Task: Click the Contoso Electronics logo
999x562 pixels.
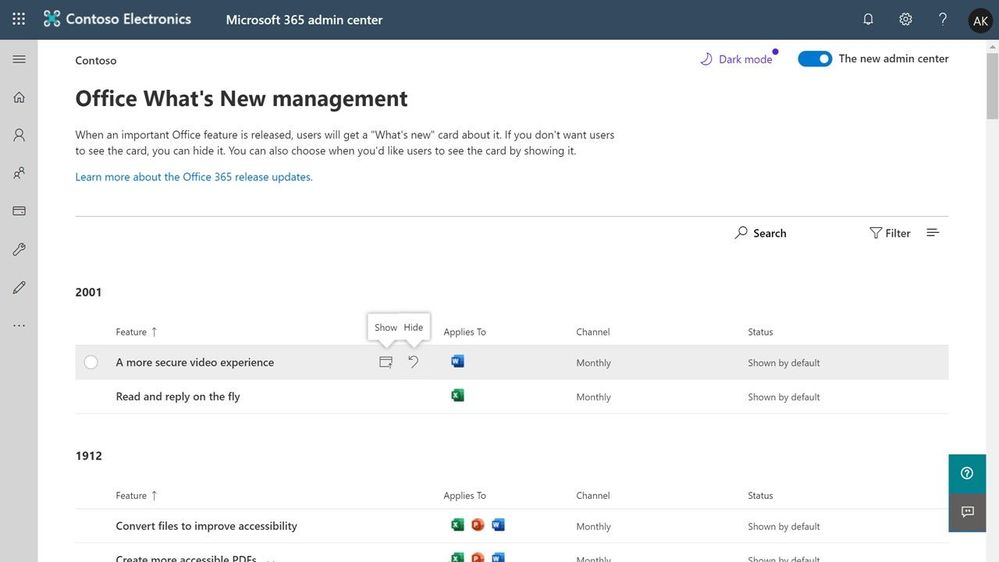Action: click(117, 19)
